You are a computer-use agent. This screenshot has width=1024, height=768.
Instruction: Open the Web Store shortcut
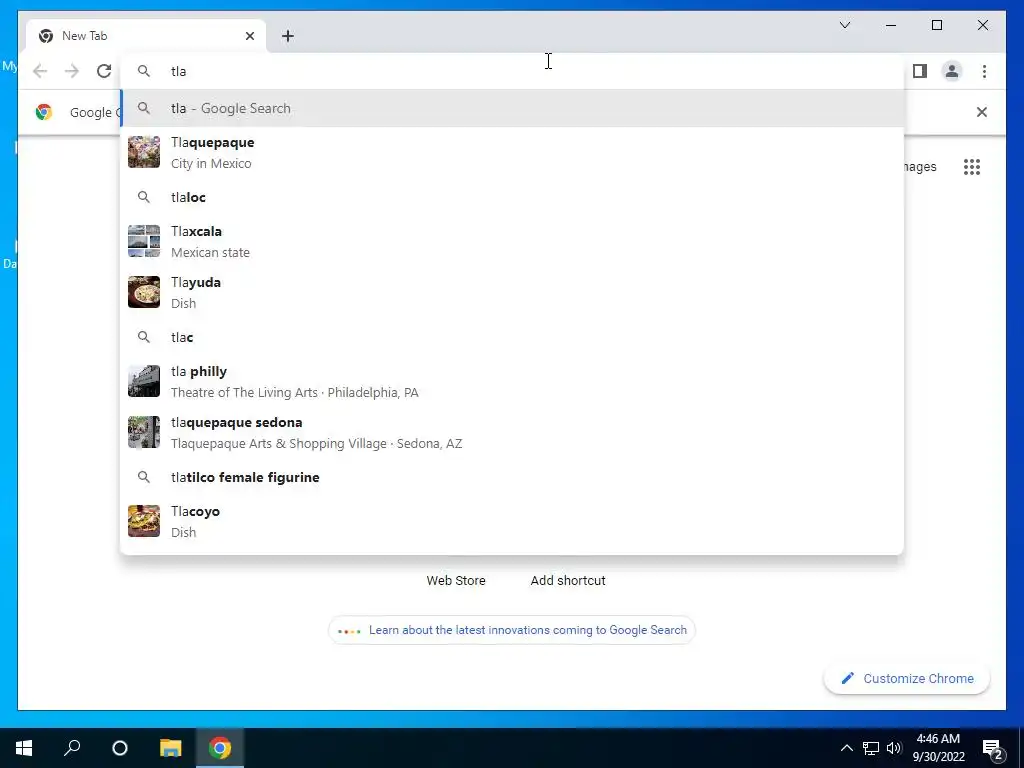(x=456, y=581)
